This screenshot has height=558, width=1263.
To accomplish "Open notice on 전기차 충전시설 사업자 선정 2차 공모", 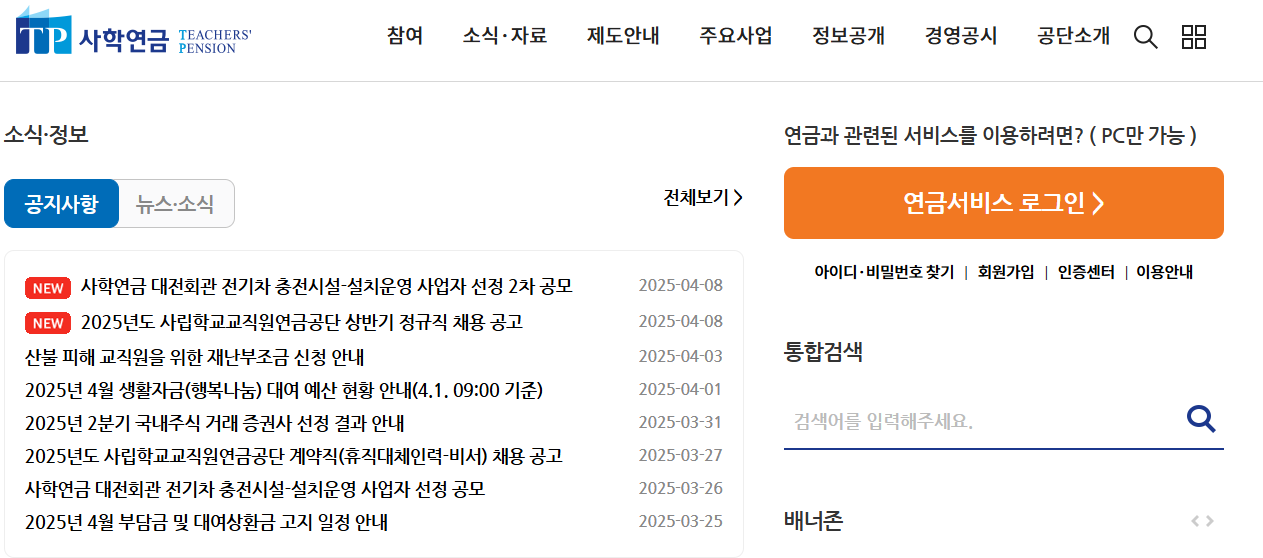I will (x=327, y=287).
